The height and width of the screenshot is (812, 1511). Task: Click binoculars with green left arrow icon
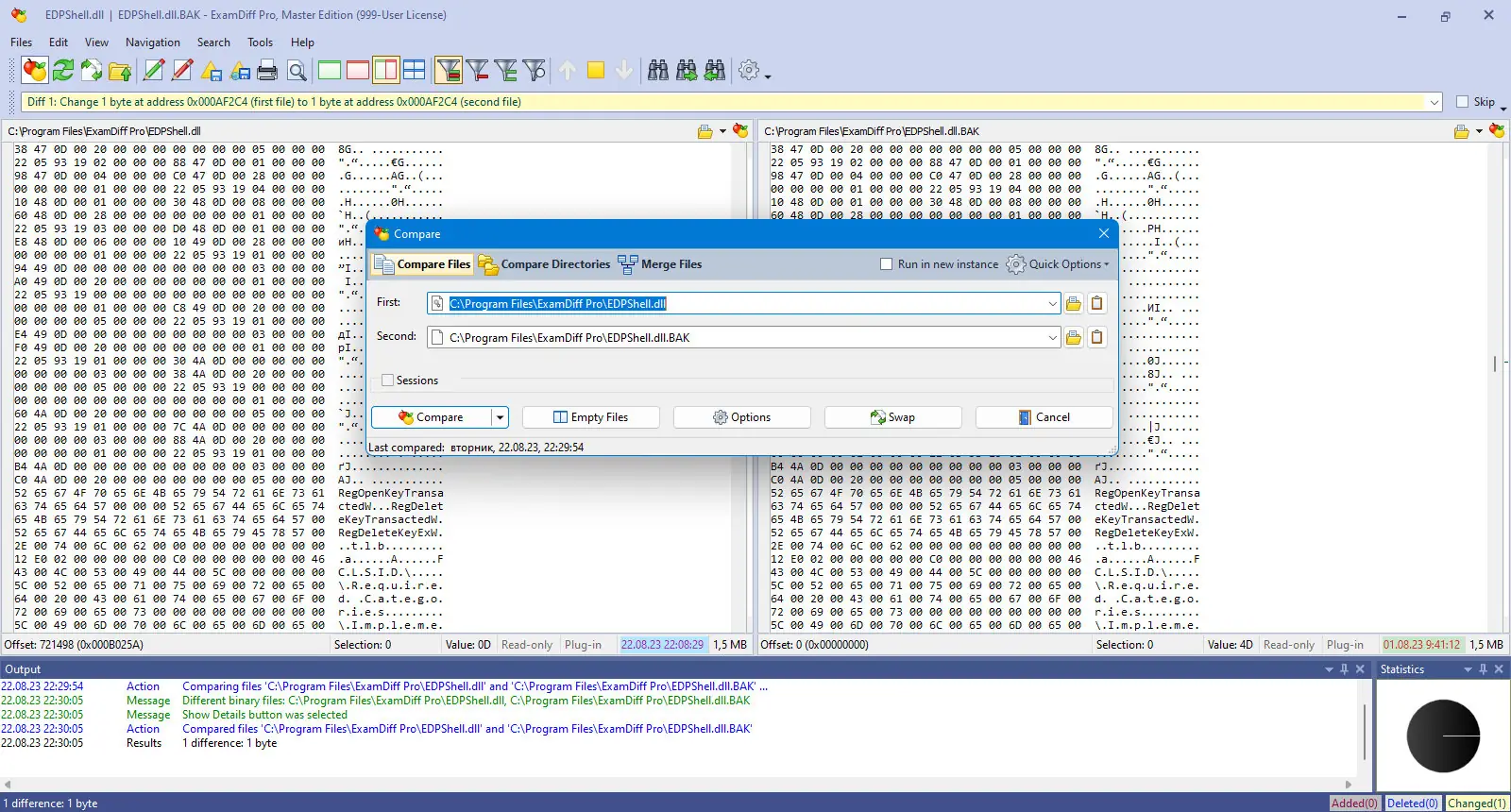(715, 70)
